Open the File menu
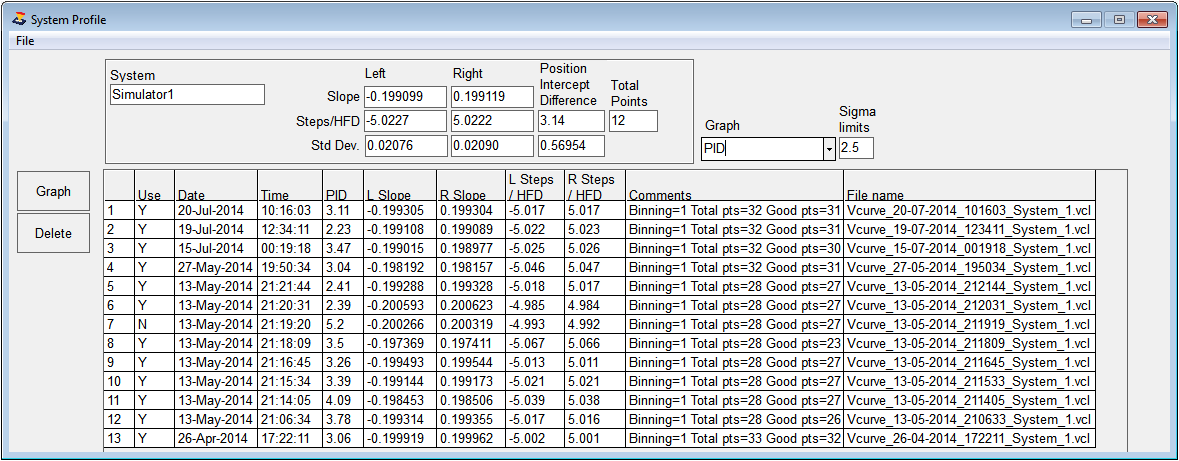Screen dimensions: 1179x461 [25, 41]
